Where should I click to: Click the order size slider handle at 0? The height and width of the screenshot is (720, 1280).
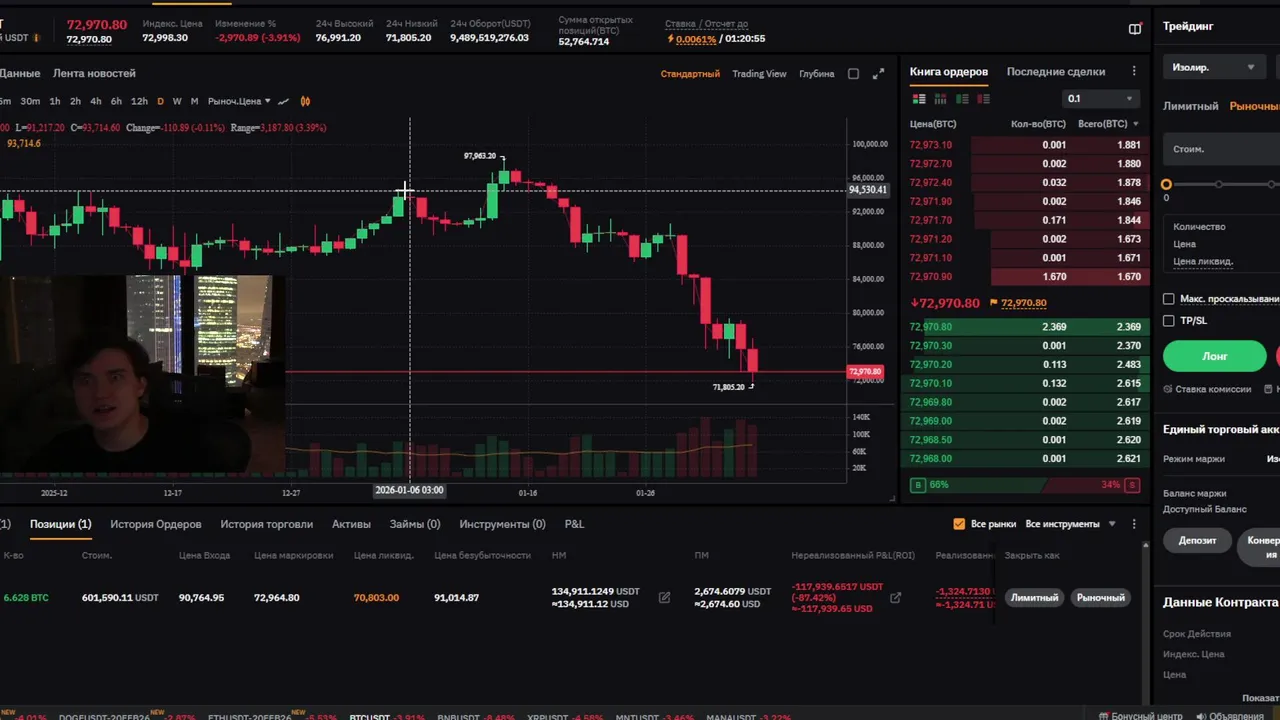[1166, 185]
